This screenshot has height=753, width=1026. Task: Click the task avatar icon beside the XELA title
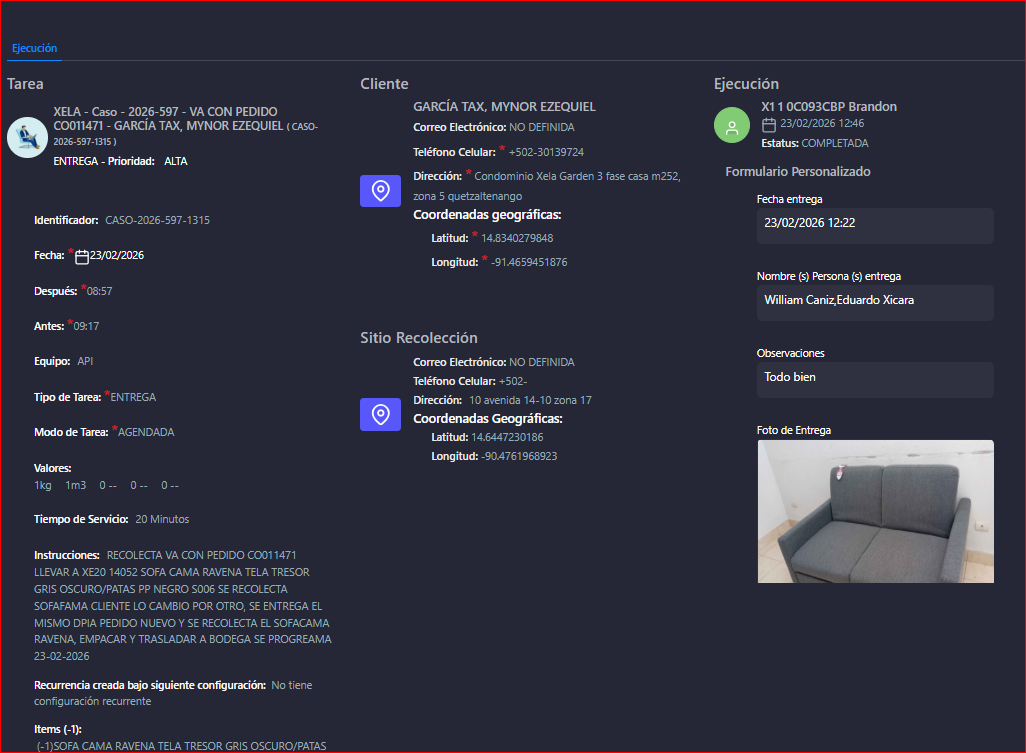(27, 137)
